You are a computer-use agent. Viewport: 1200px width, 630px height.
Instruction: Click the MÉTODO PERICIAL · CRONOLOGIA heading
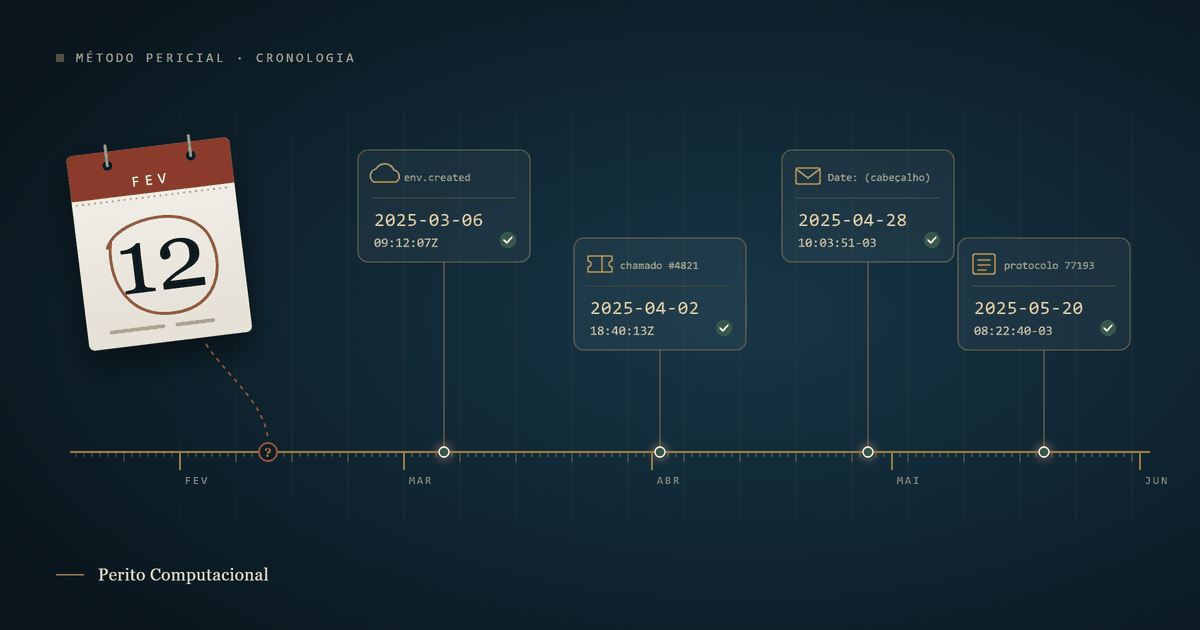215,58
